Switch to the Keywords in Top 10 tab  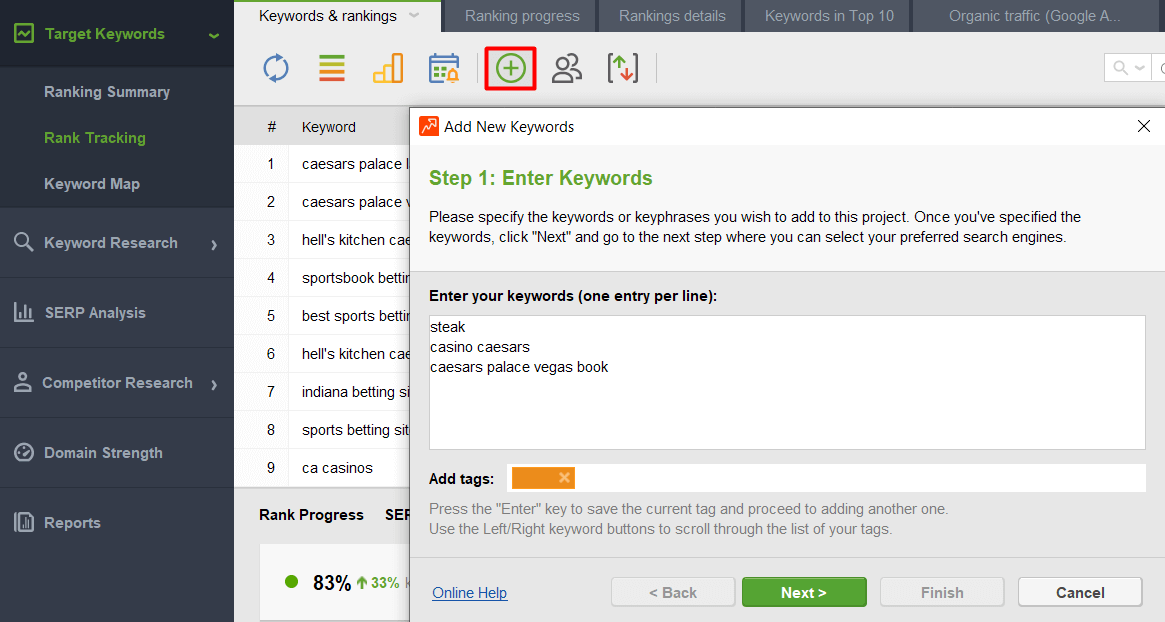coord(829,16)
